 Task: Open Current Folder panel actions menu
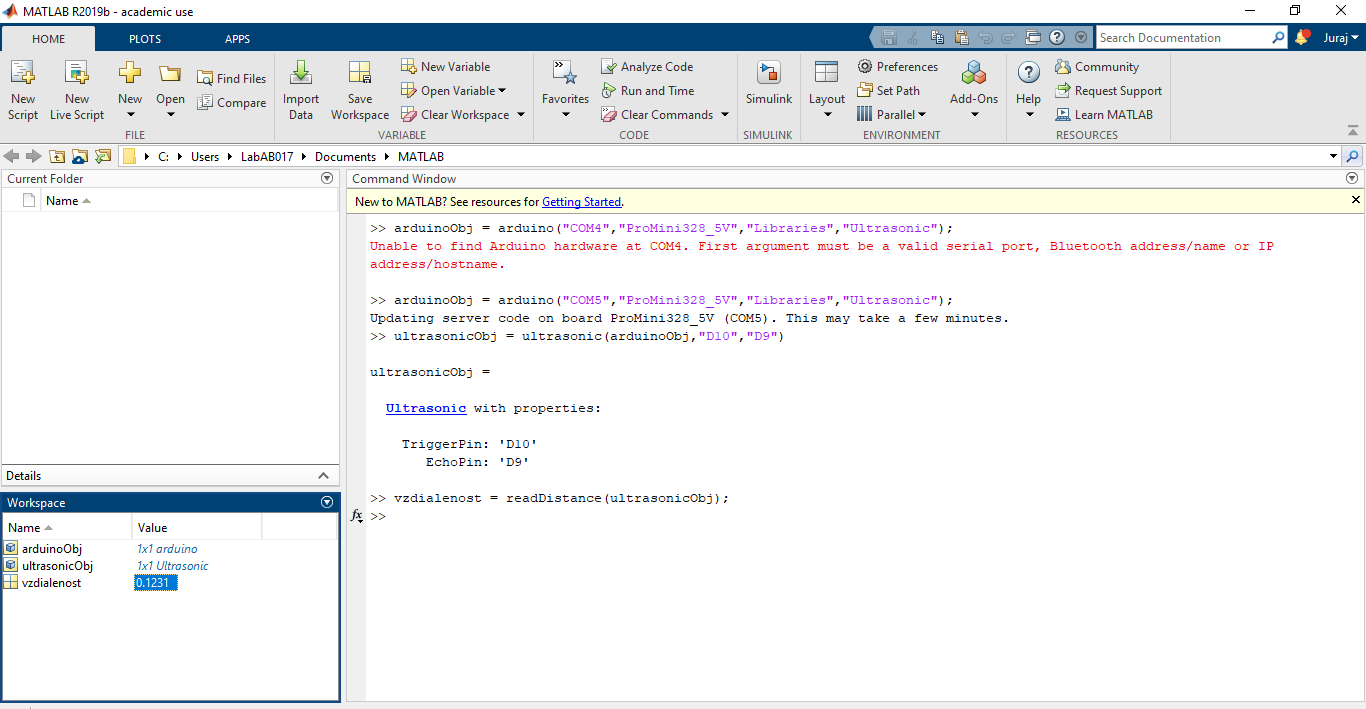click(326, 178)
